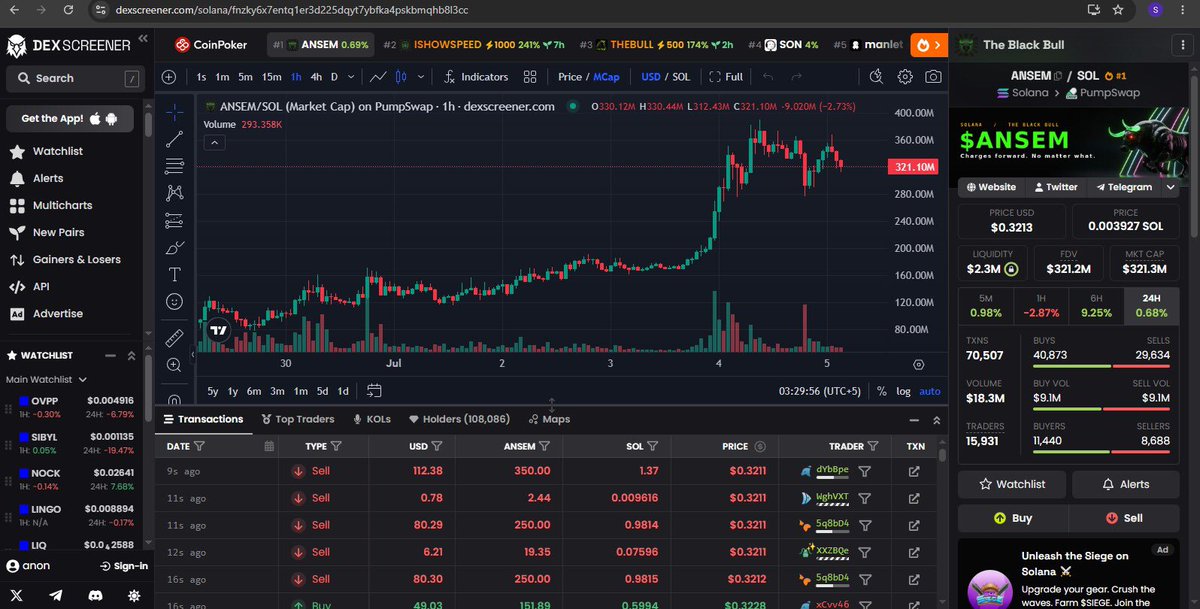Click the Search input field
Screen dimensions: 1200x609
click(x=75, y=78)
